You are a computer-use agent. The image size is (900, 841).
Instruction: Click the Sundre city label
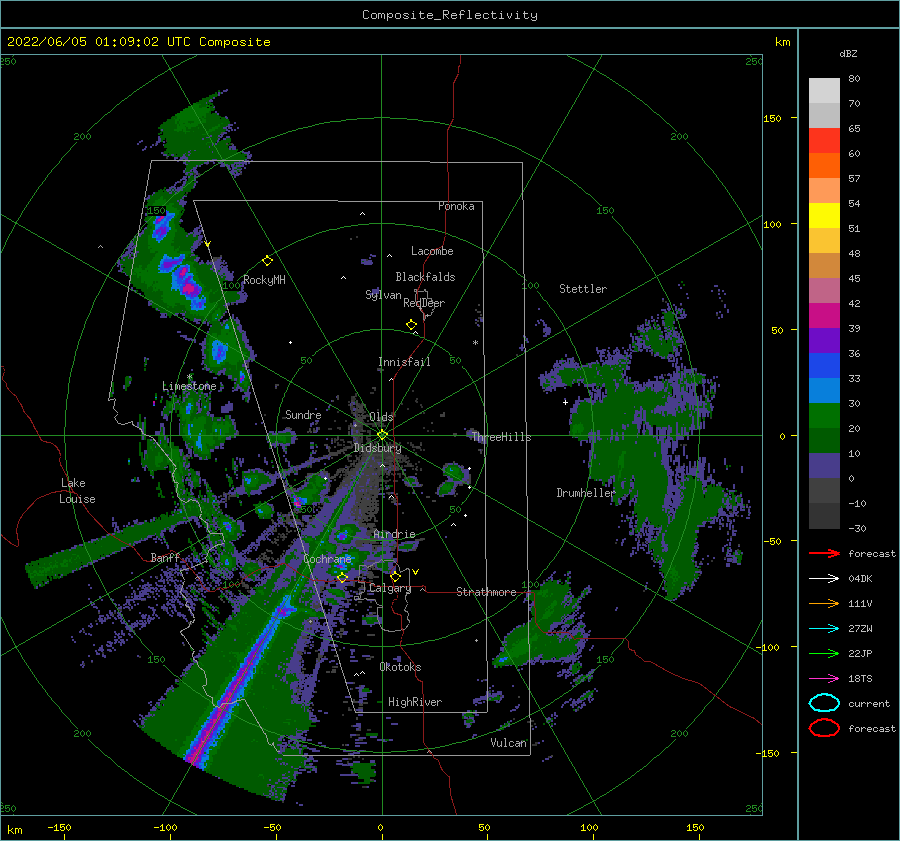pyautogui.click(x=303, y=414)
